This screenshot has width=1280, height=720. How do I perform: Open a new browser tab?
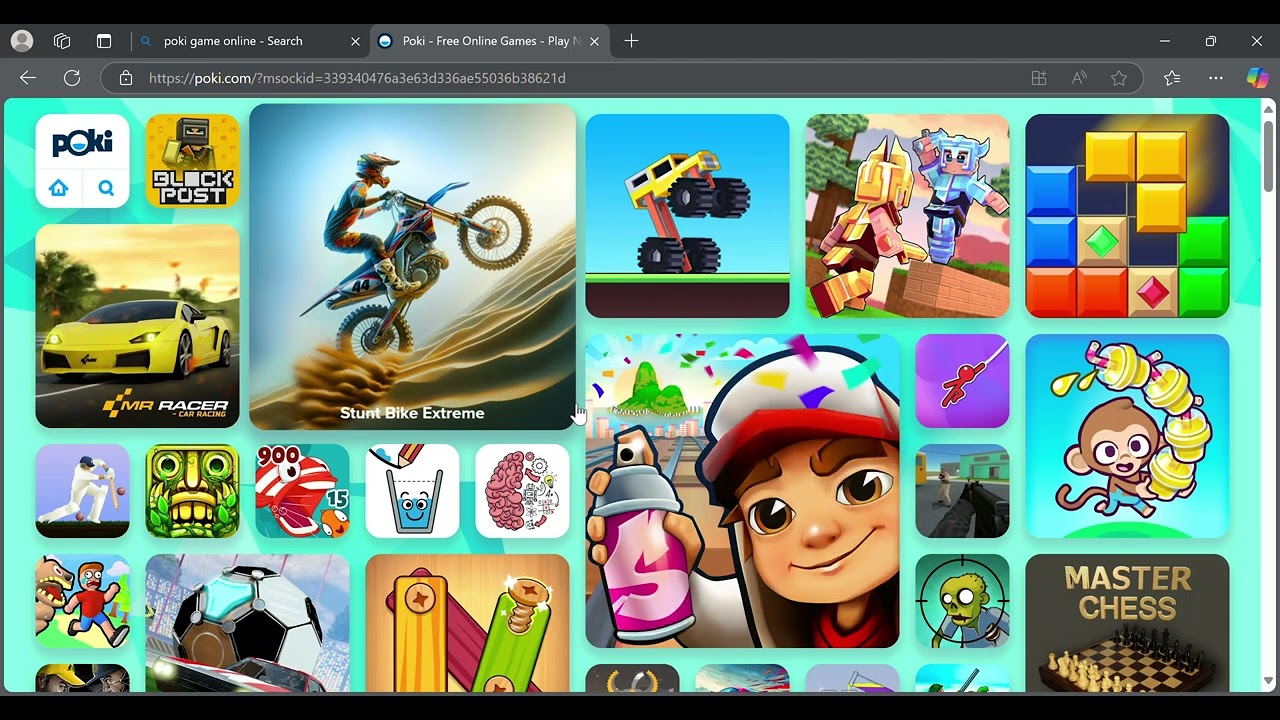631,41
